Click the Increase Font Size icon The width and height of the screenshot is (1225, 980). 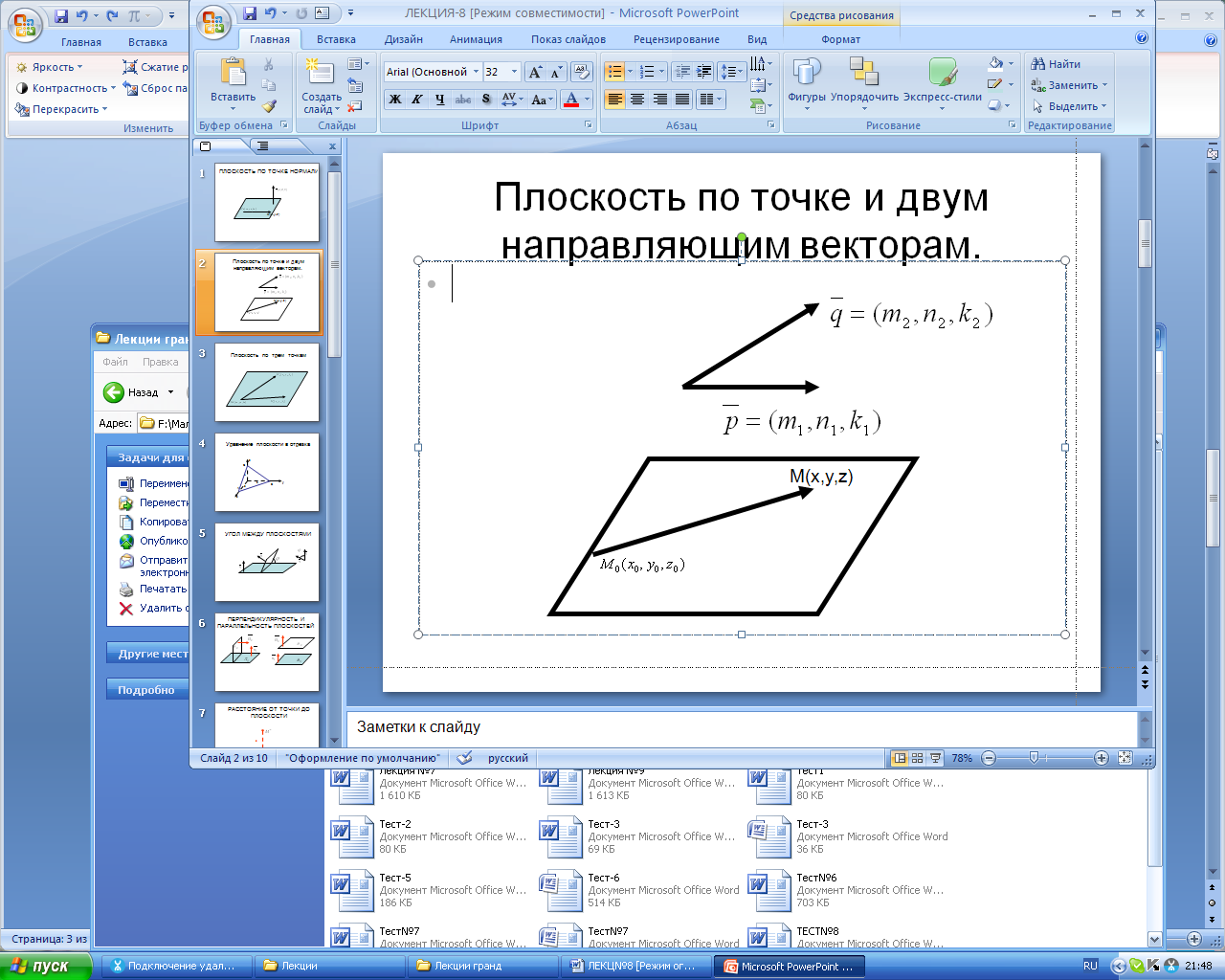(535, 72)
